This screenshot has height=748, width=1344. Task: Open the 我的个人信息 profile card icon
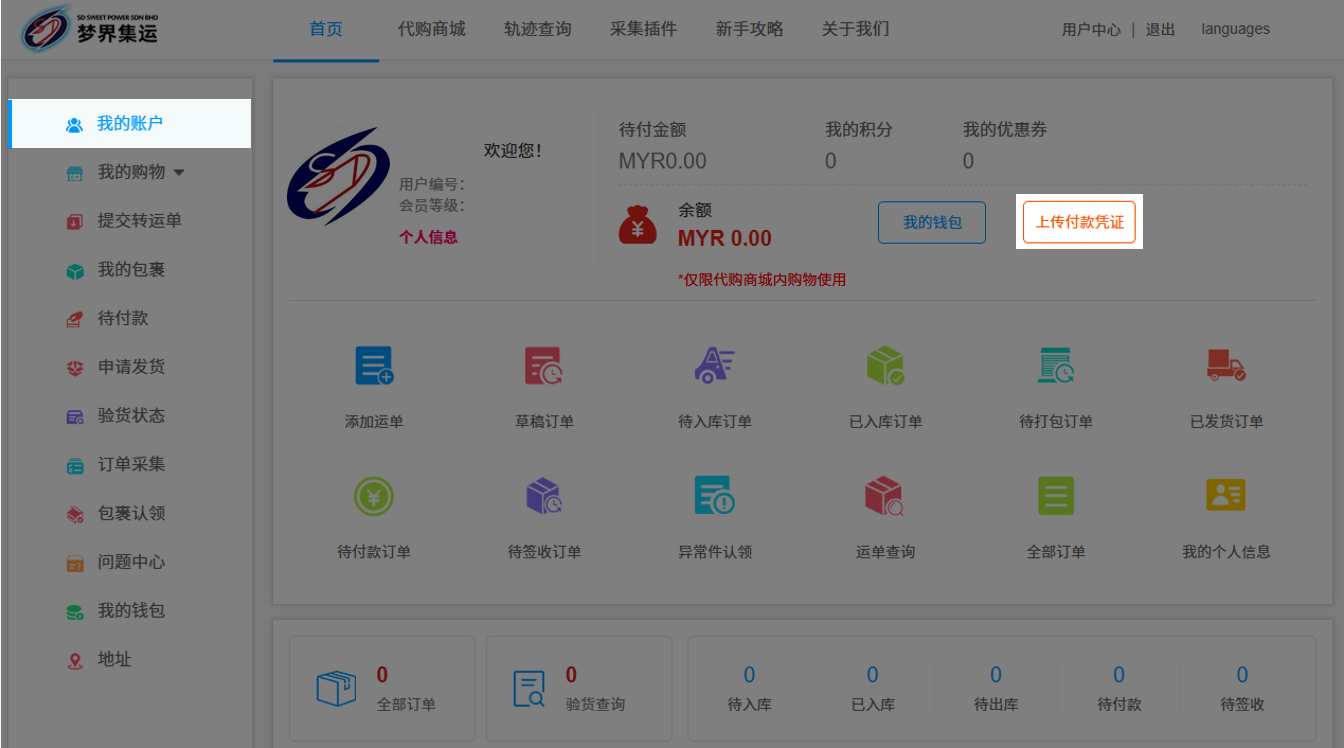coord(1226,496)
